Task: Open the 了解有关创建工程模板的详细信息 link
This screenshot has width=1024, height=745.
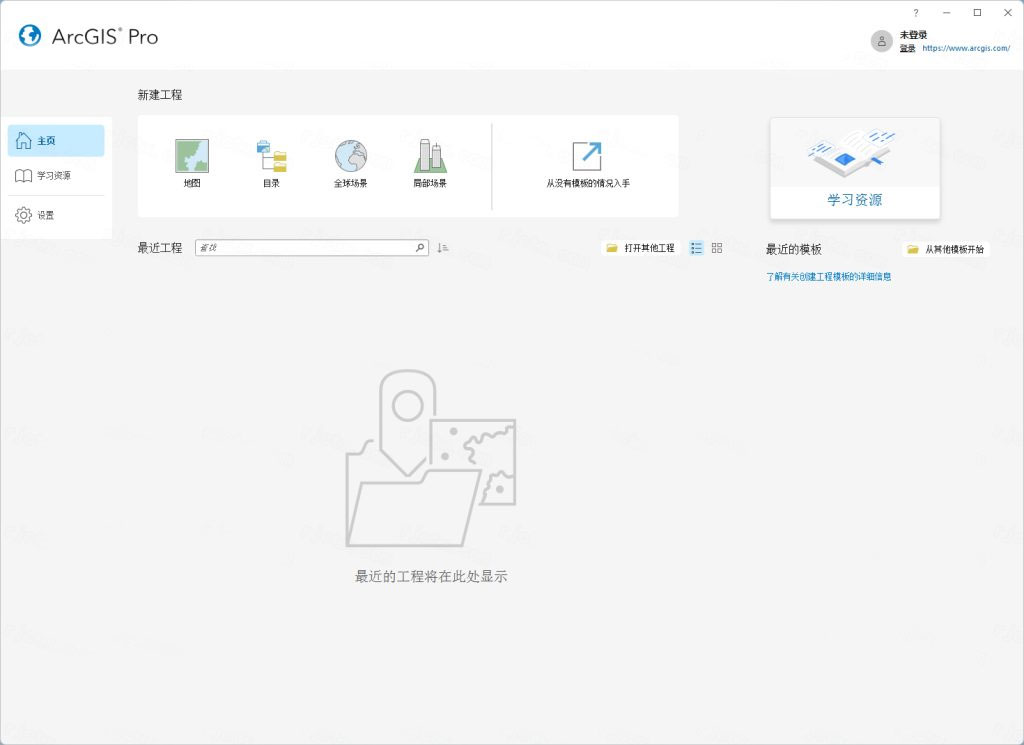Action: point(828,275)
